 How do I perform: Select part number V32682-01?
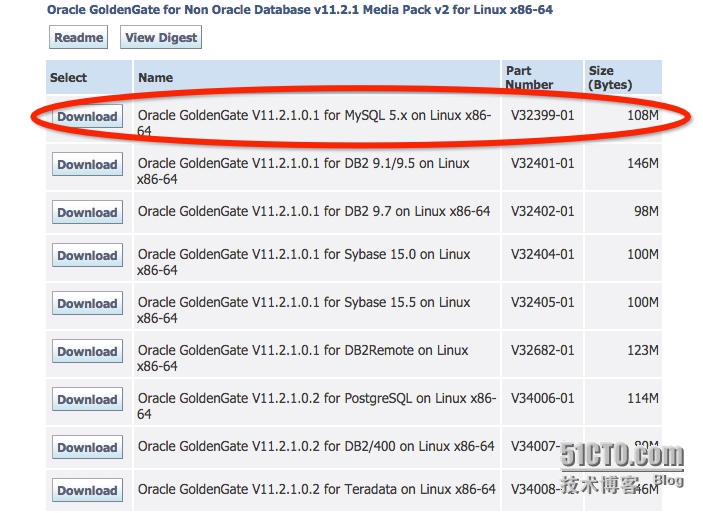pos(542,350)
